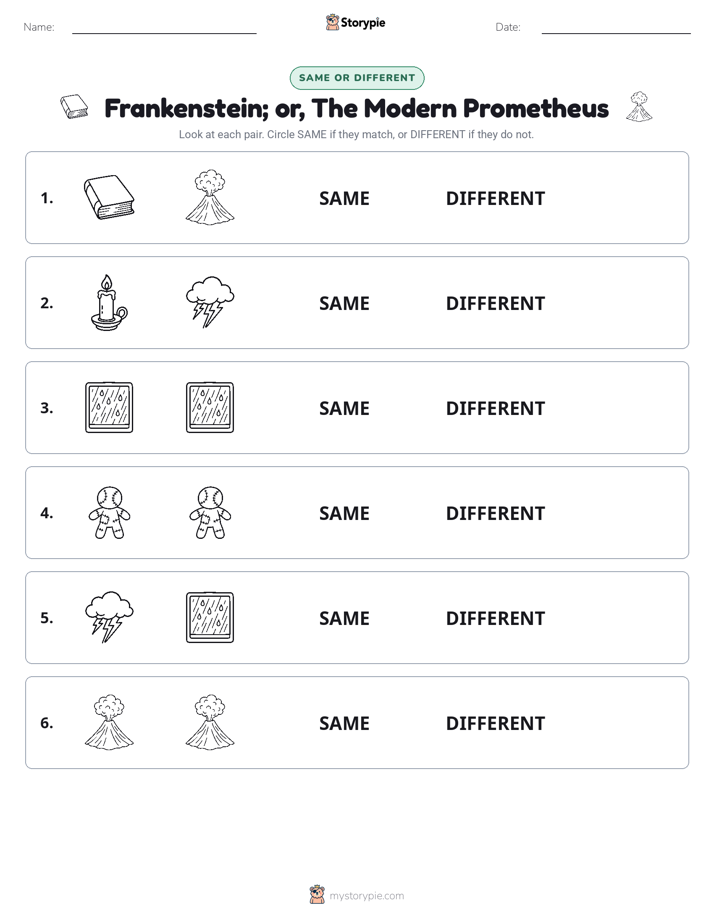Select the candle icon in row 2
Image resolution: width=714 pixels, height=924 pixels.
(x=109, y=302)
